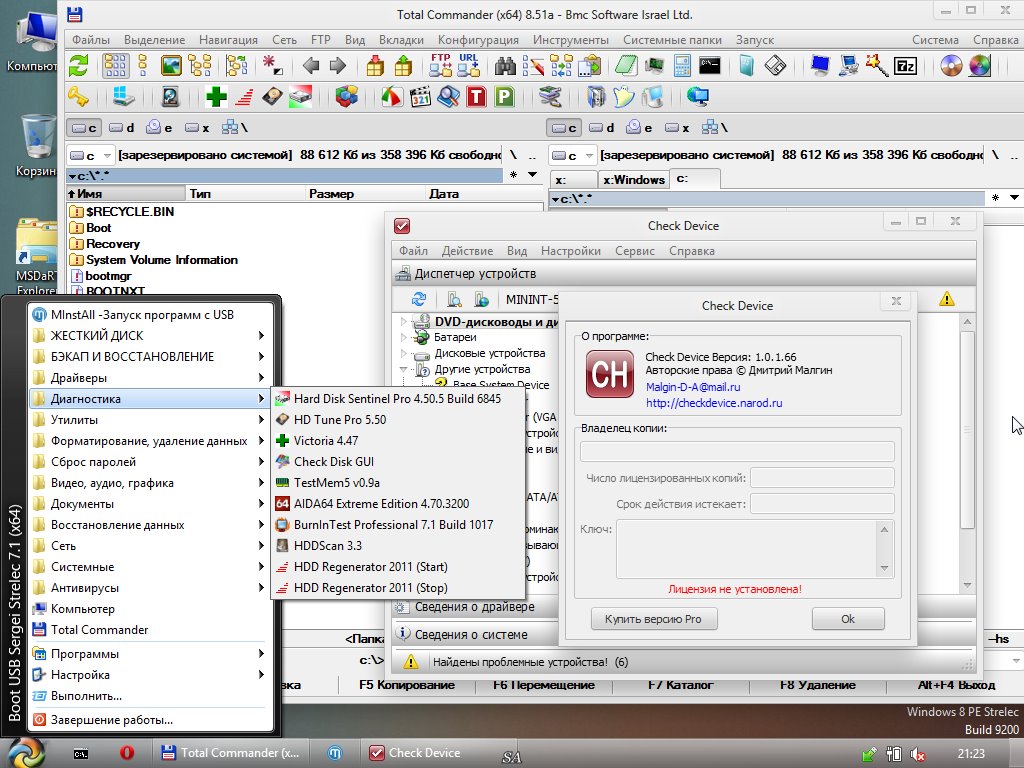
Task: Click the invert selection asterisk icon
Action: click(272, 66)
